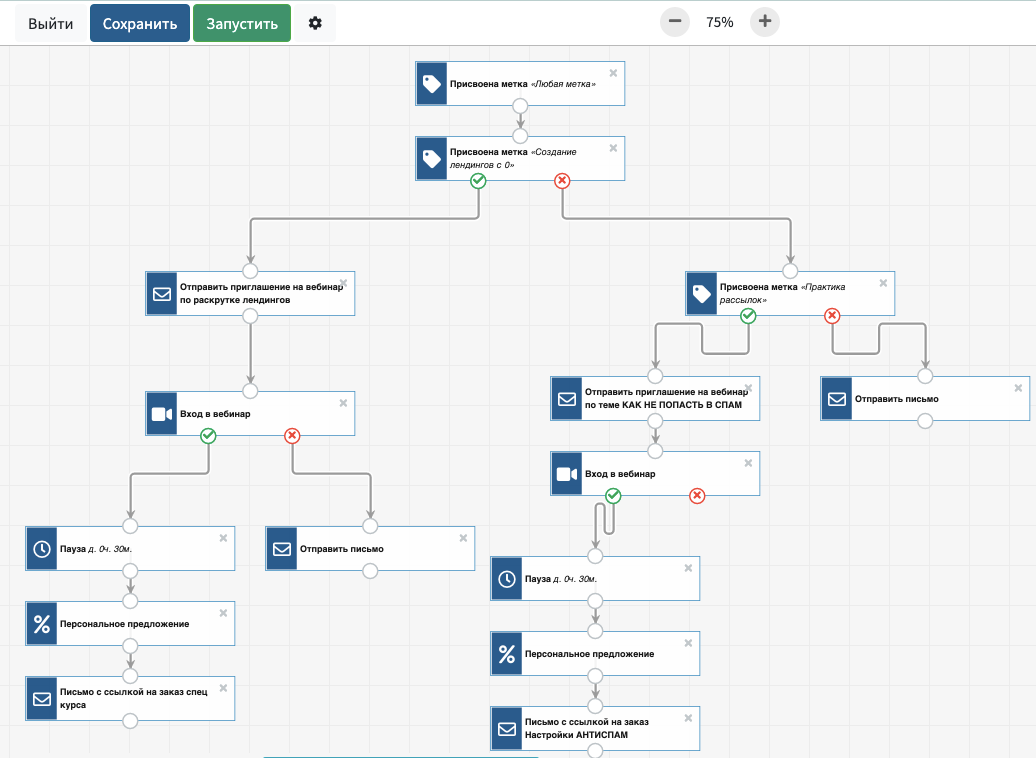The height and width of the screenshot is (758, 1036).
Task: Click green check connector on «Создание лендингов» node
Action: click(x=478, y=181)
